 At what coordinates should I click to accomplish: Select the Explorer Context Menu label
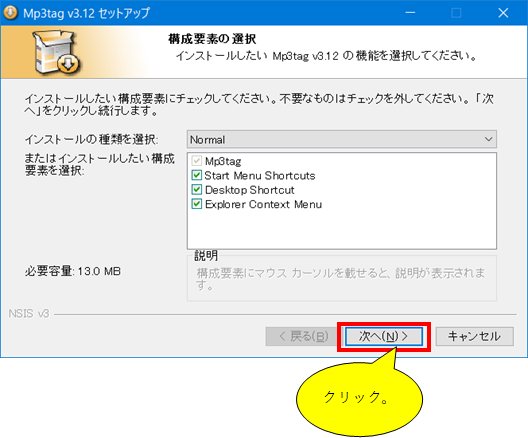[263, 204]
